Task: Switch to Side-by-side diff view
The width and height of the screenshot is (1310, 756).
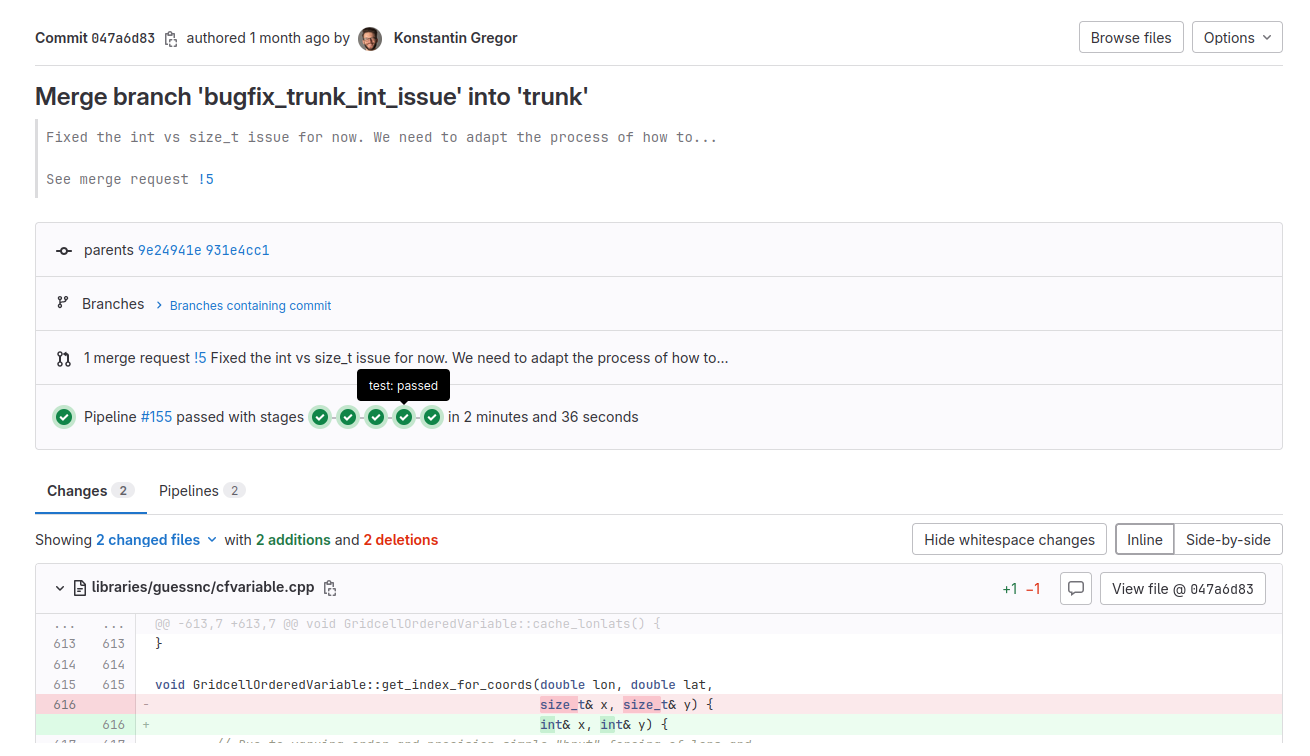Action: click(1227, 540)
